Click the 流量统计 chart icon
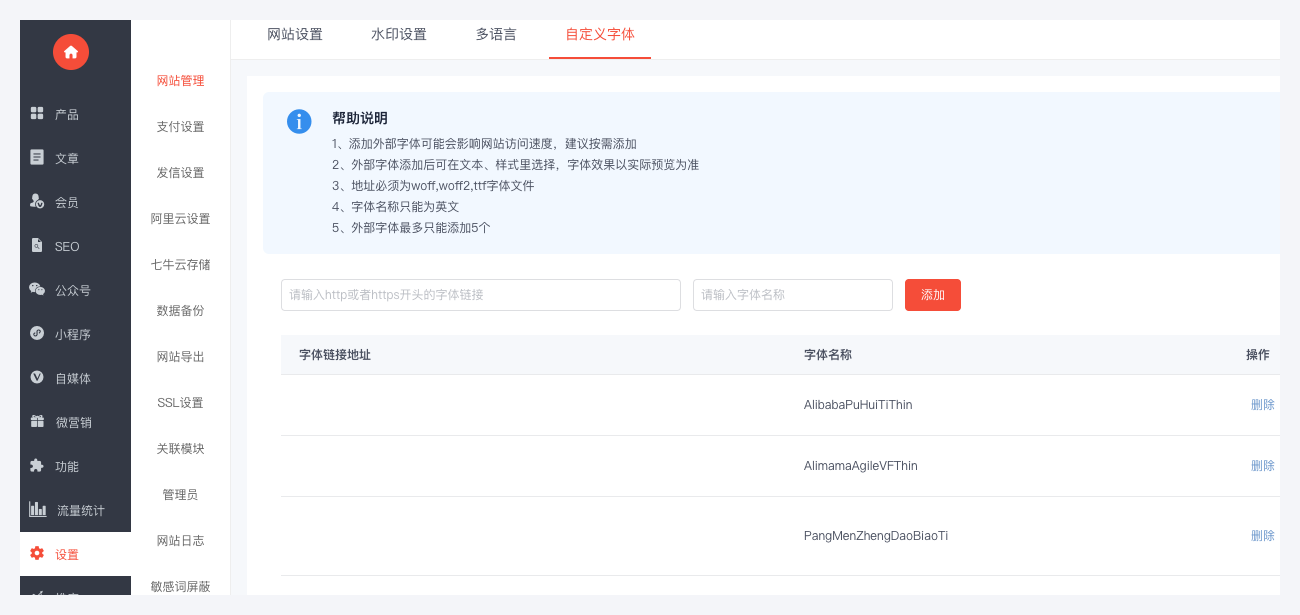The width and height of the screenshot is (1300, 615). (x=37, y=509)
